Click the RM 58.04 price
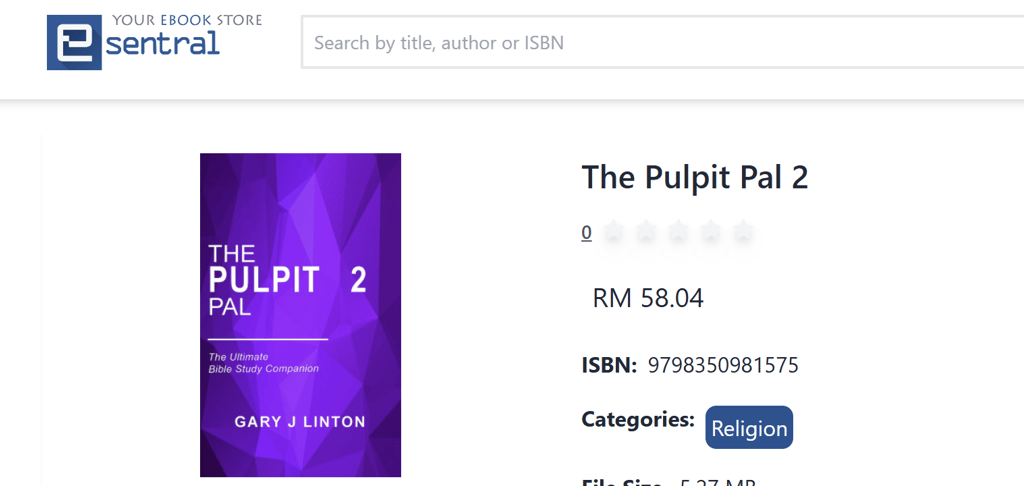 click(648, 298)
